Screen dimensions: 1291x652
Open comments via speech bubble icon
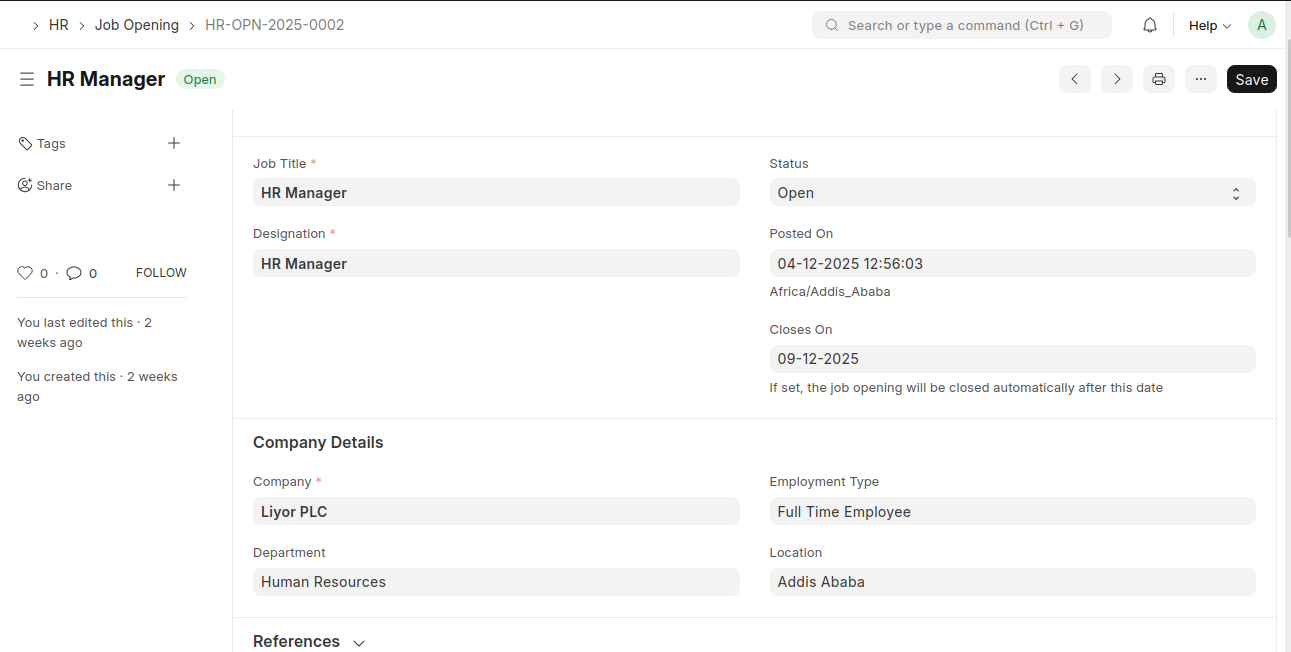click(x=74, y=273)
